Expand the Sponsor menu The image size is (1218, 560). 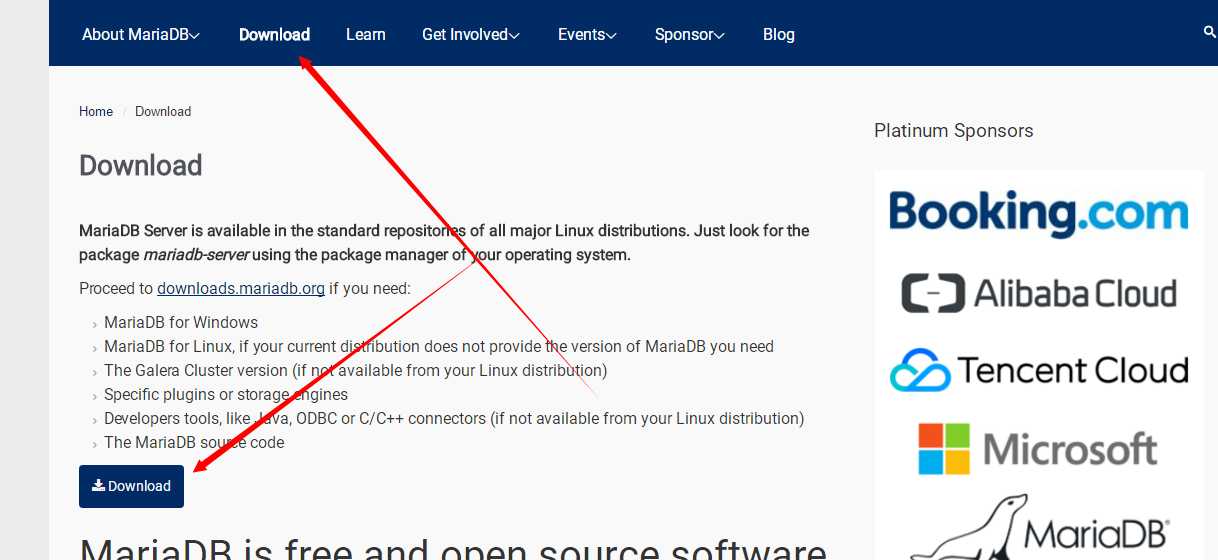click(690, 34)
